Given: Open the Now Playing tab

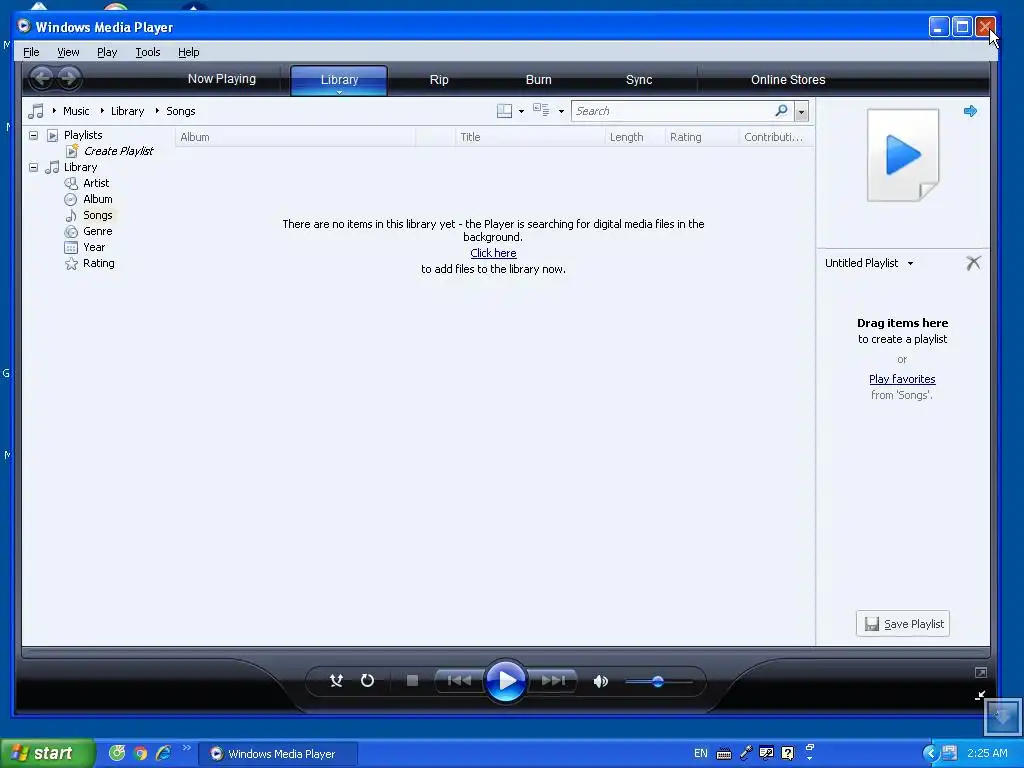Looking at the screenshot, I should click(x=221, y=79).
